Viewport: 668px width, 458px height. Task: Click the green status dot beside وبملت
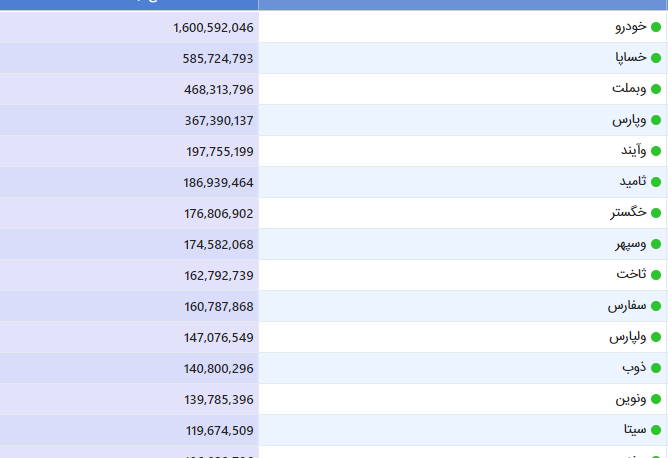pos(656,89)
